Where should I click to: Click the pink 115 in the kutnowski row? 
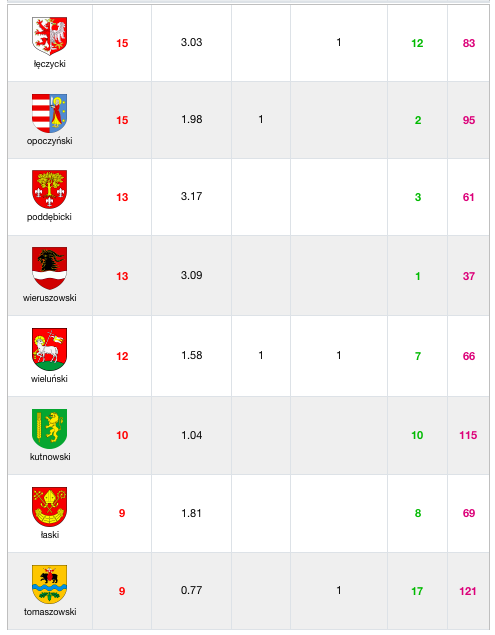[x=468, y=435]
